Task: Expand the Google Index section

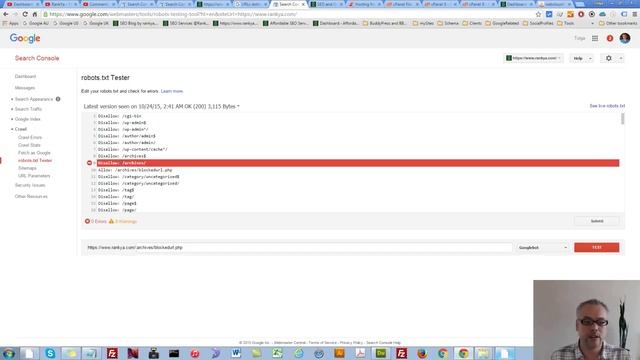Action: pyautogui.click(x=27, y=119)
